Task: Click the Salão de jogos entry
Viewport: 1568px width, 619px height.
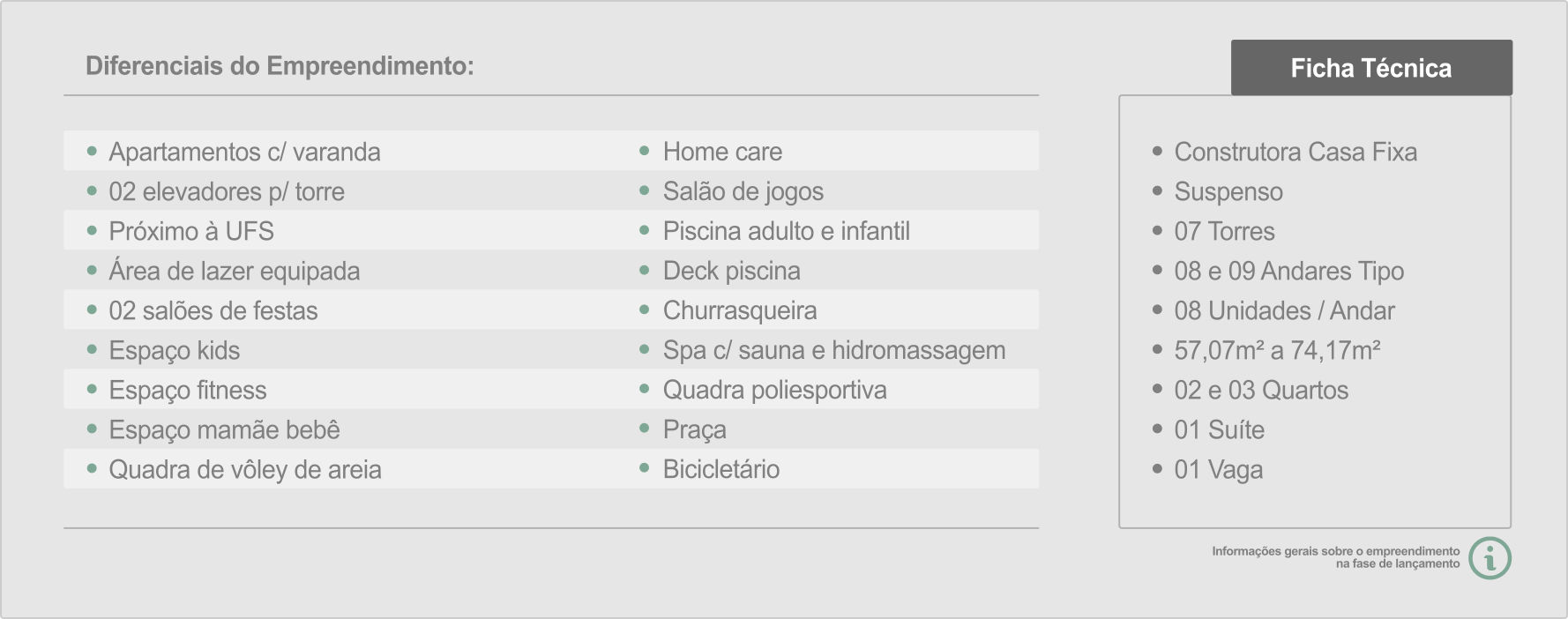Action: point(743,191)
